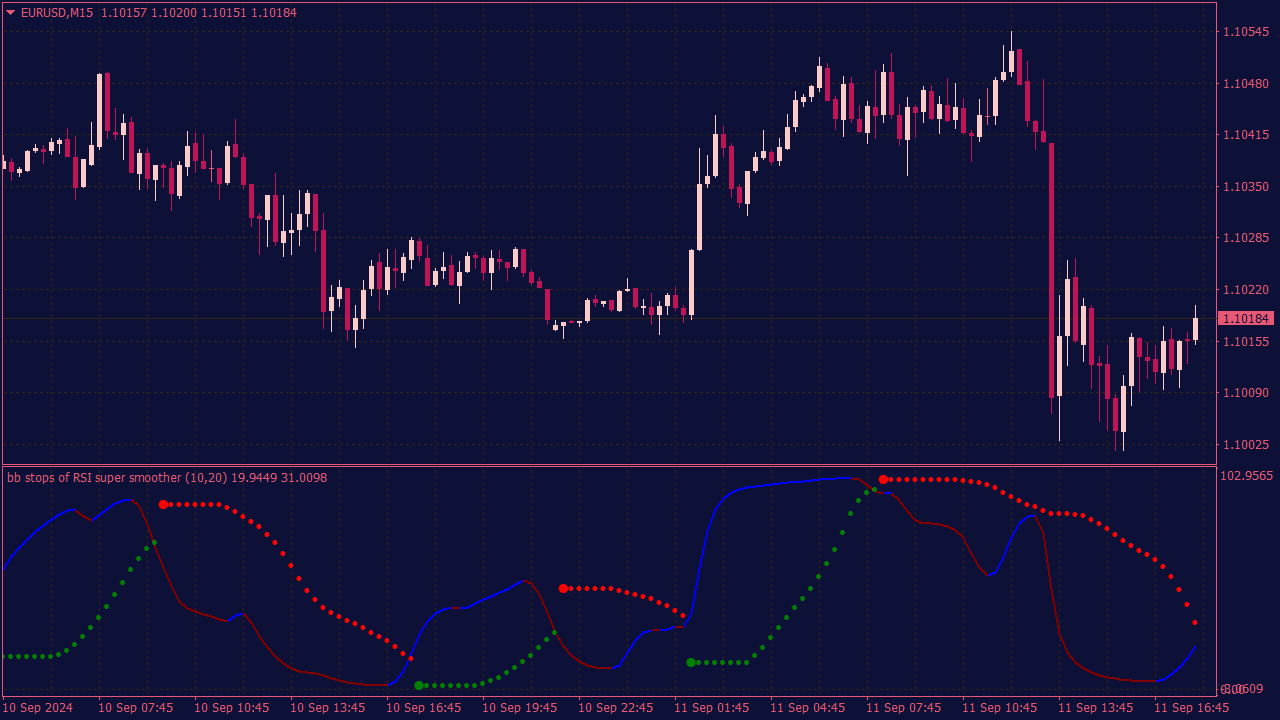Image resolution: width=1280 pixels, height=720 pixels.
Task: Click the 1.10545 price axis label
Action: click(1246, 32)
